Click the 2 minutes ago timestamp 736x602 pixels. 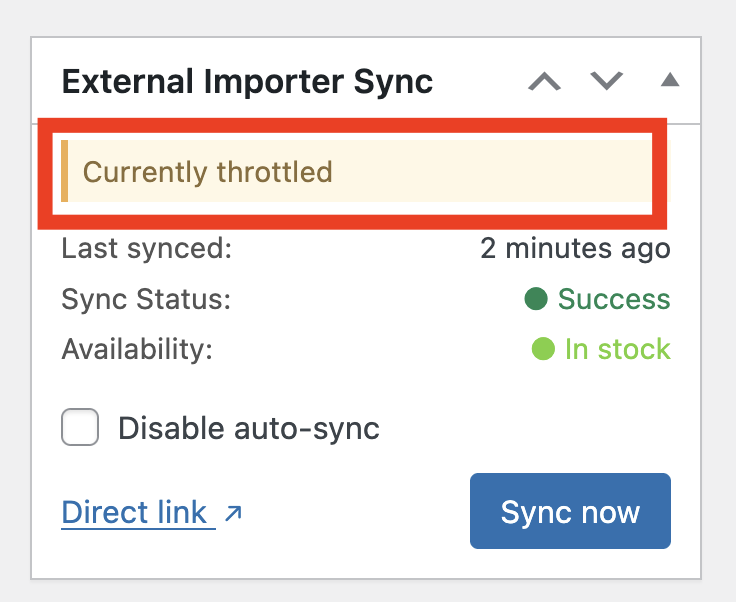[575, 248]
